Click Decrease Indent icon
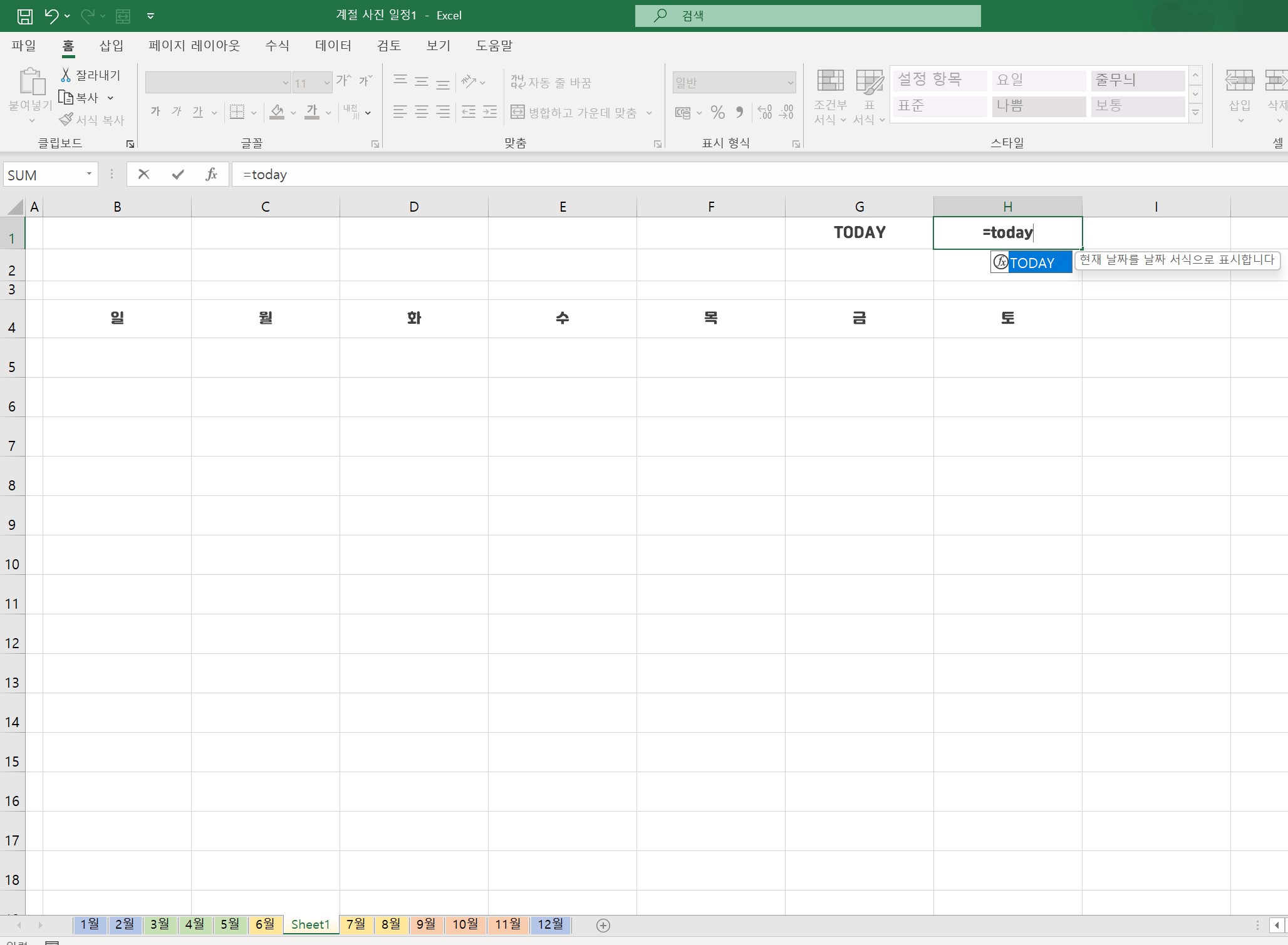This screenshot has height=945, width=1288. [469, 112]
